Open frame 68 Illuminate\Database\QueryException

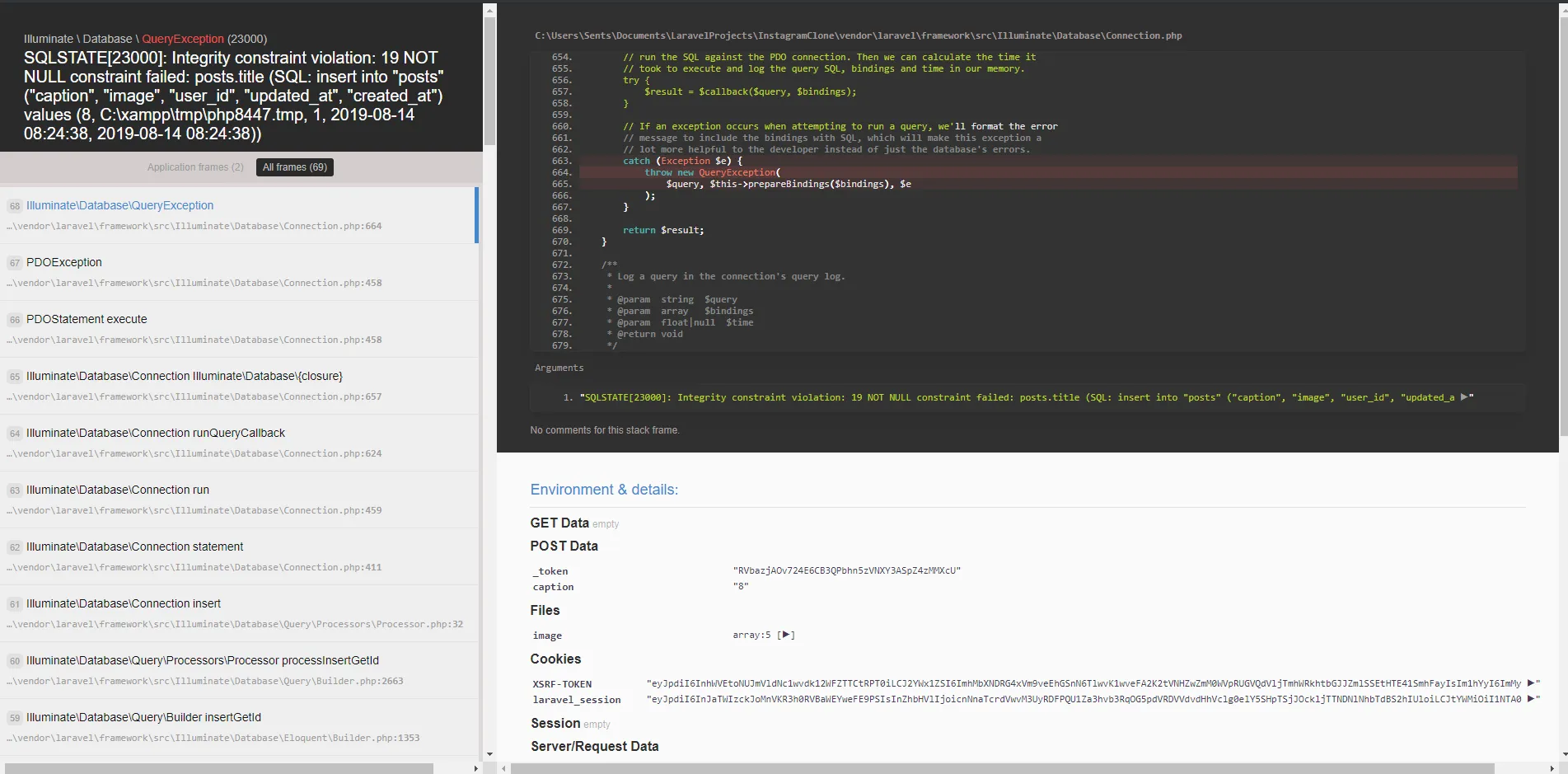[239, 215]
